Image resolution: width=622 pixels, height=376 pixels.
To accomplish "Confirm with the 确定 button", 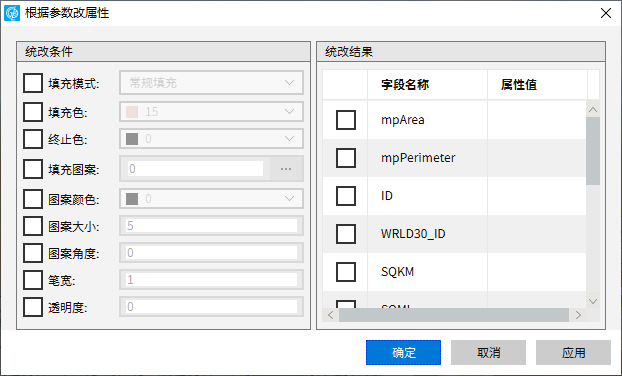I will point(403,353).
